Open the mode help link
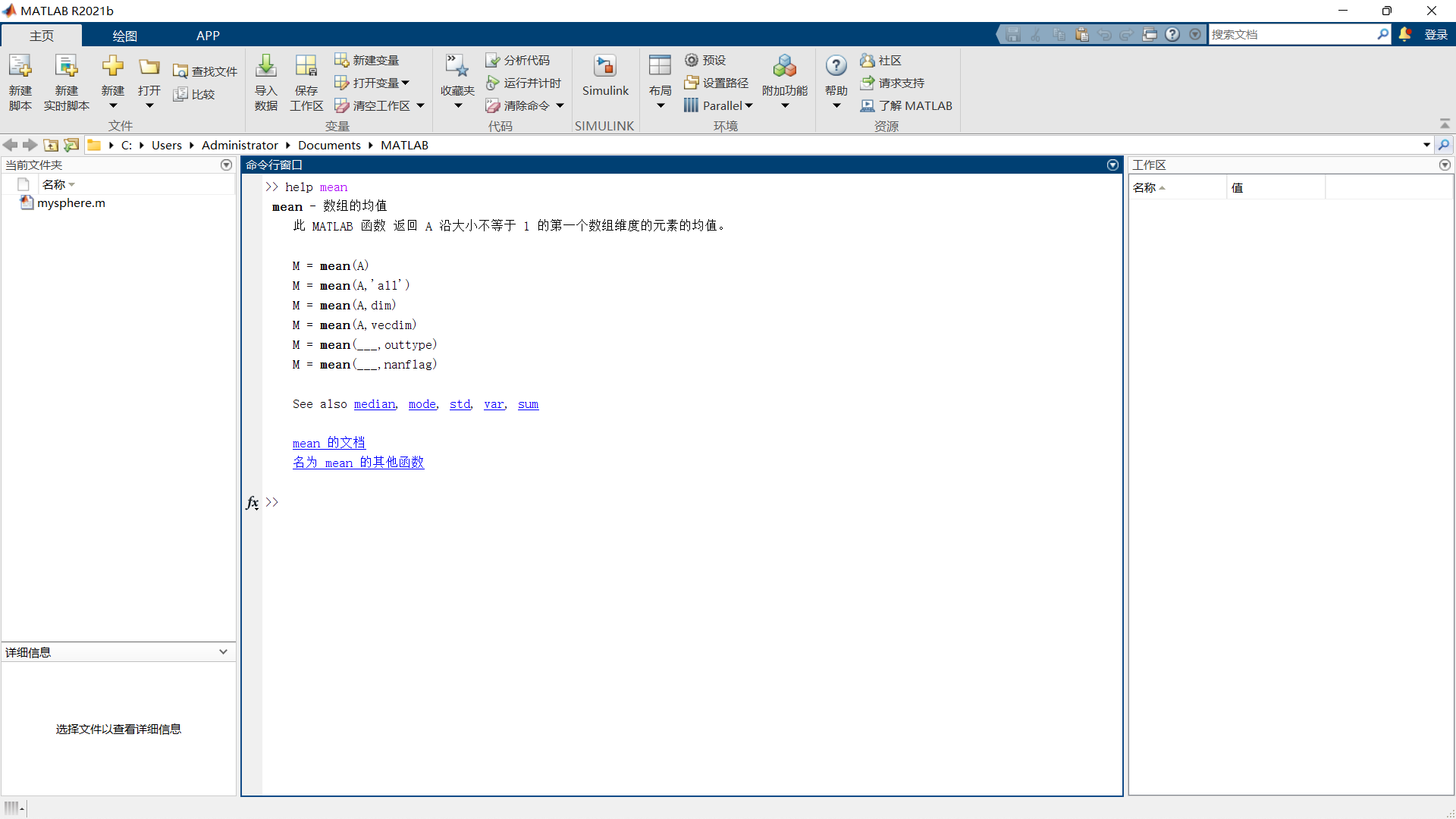 pos(422,404)
